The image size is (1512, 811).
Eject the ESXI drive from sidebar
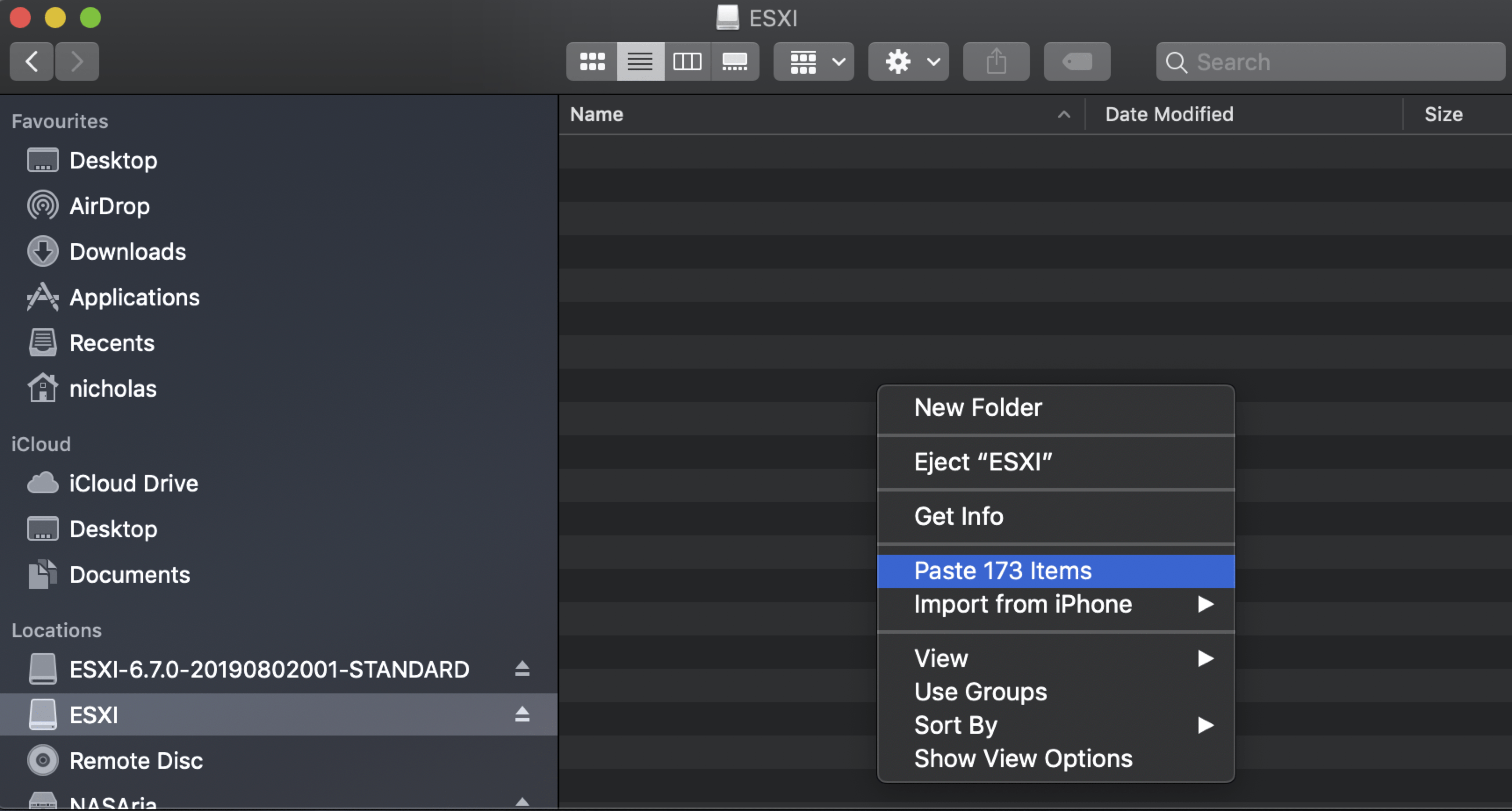(522, 715)
